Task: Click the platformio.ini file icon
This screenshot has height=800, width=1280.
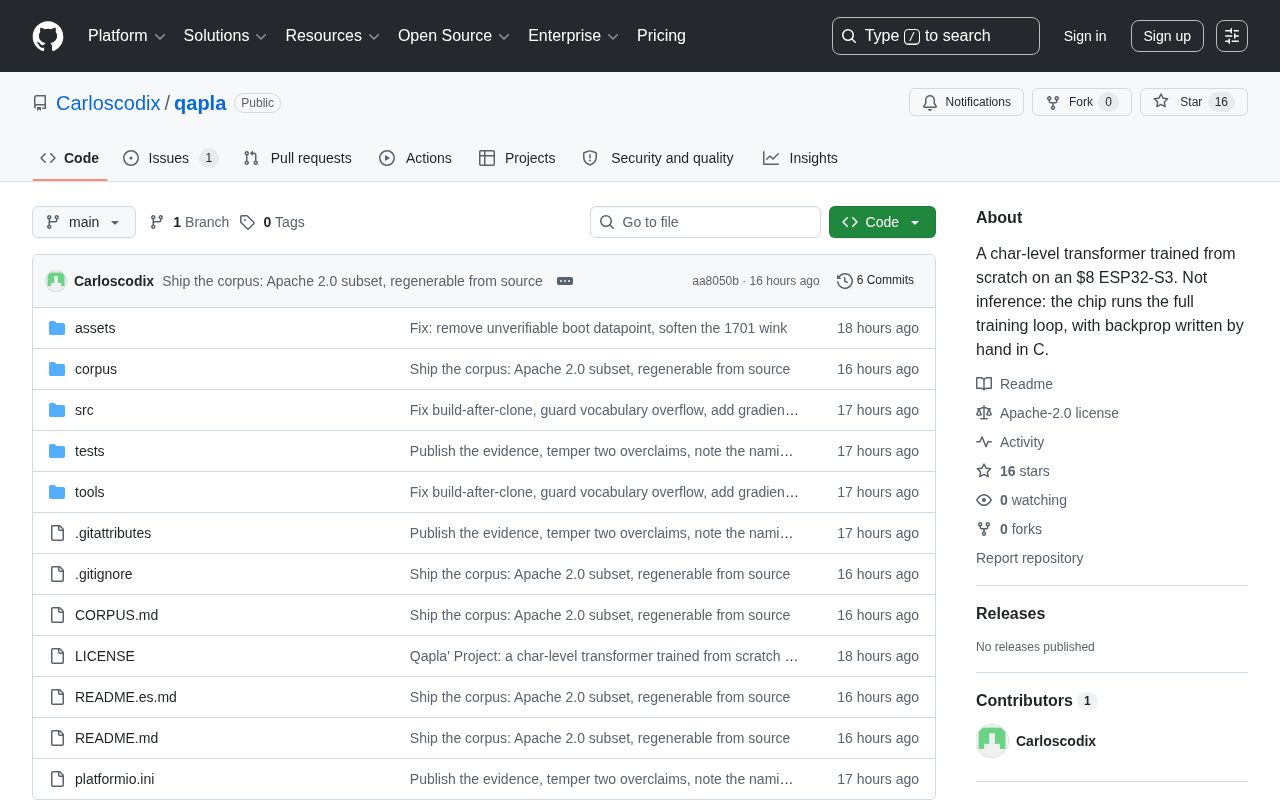Action: tap(57, 779)
